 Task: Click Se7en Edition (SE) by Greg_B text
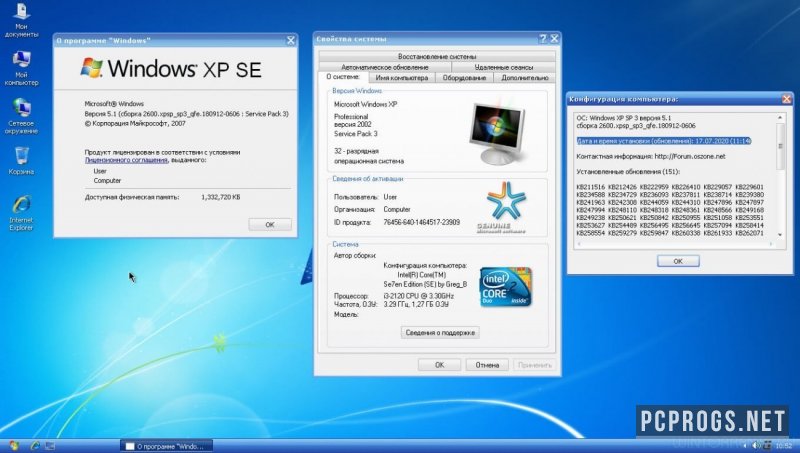click(425, 284)
